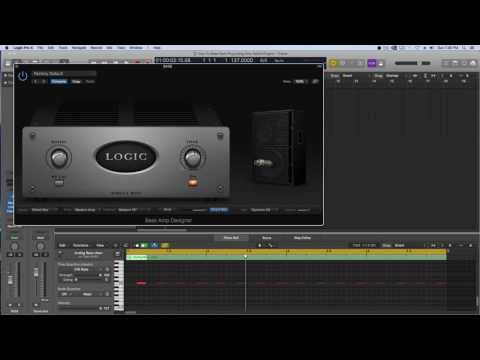480x360 pixels.
Task: Open the piano roll Functions menu
Action: click(x=81, y=245)
